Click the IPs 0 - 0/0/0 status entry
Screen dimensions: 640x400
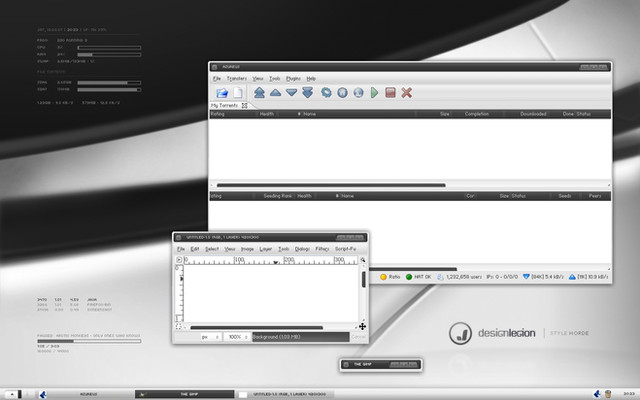pyautogui.click(x=502, y=277)
